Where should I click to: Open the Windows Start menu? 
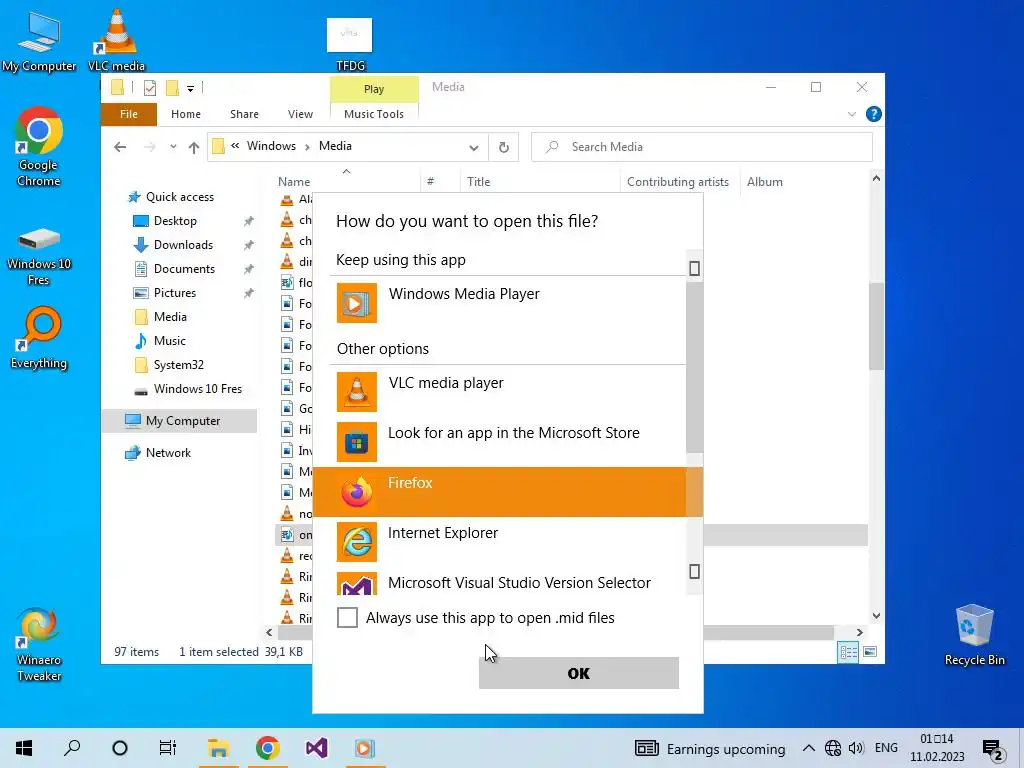pyautogui.click(x=24, y=748)
